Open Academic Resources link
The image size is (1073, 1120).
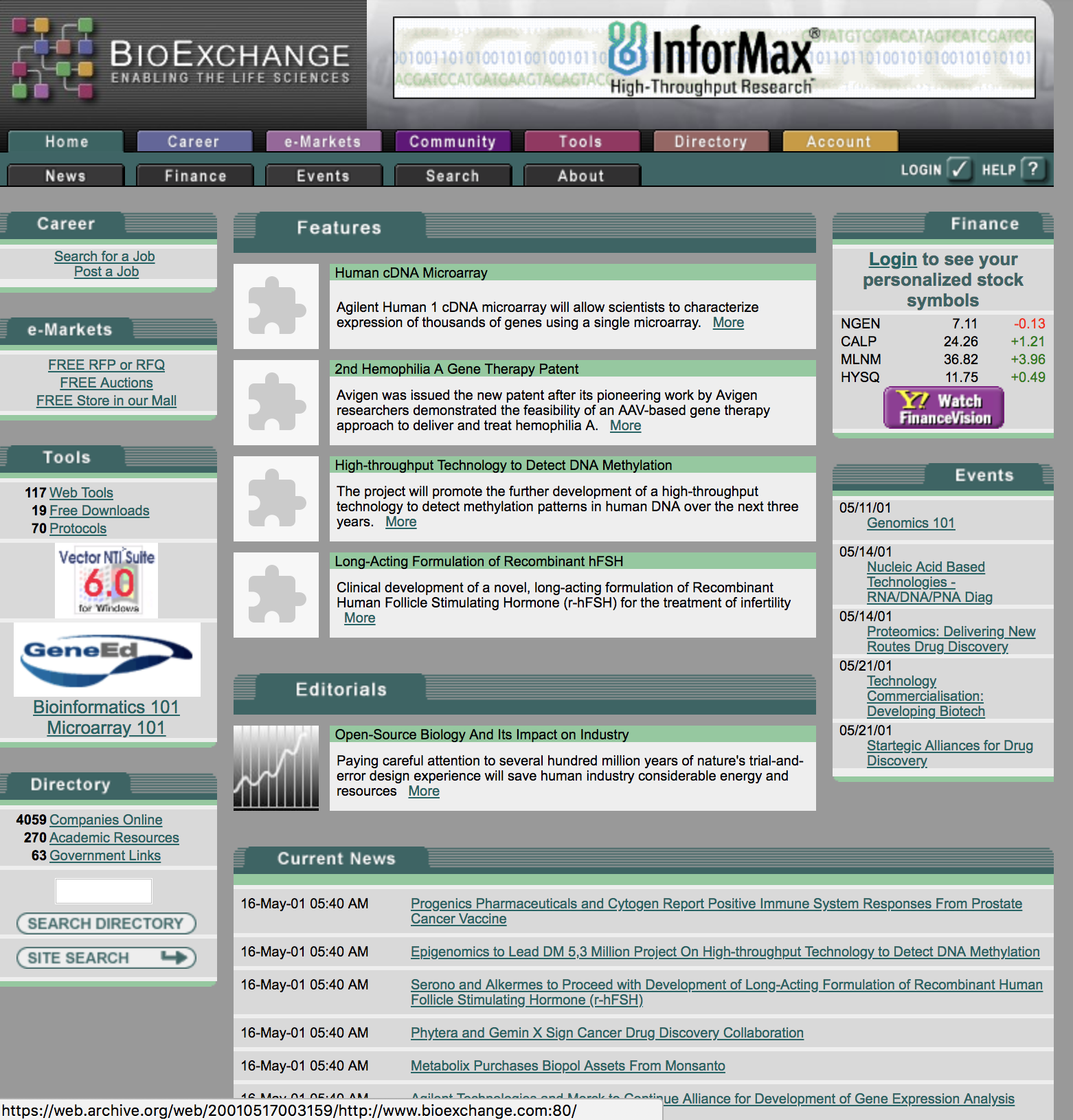(114, 838)
